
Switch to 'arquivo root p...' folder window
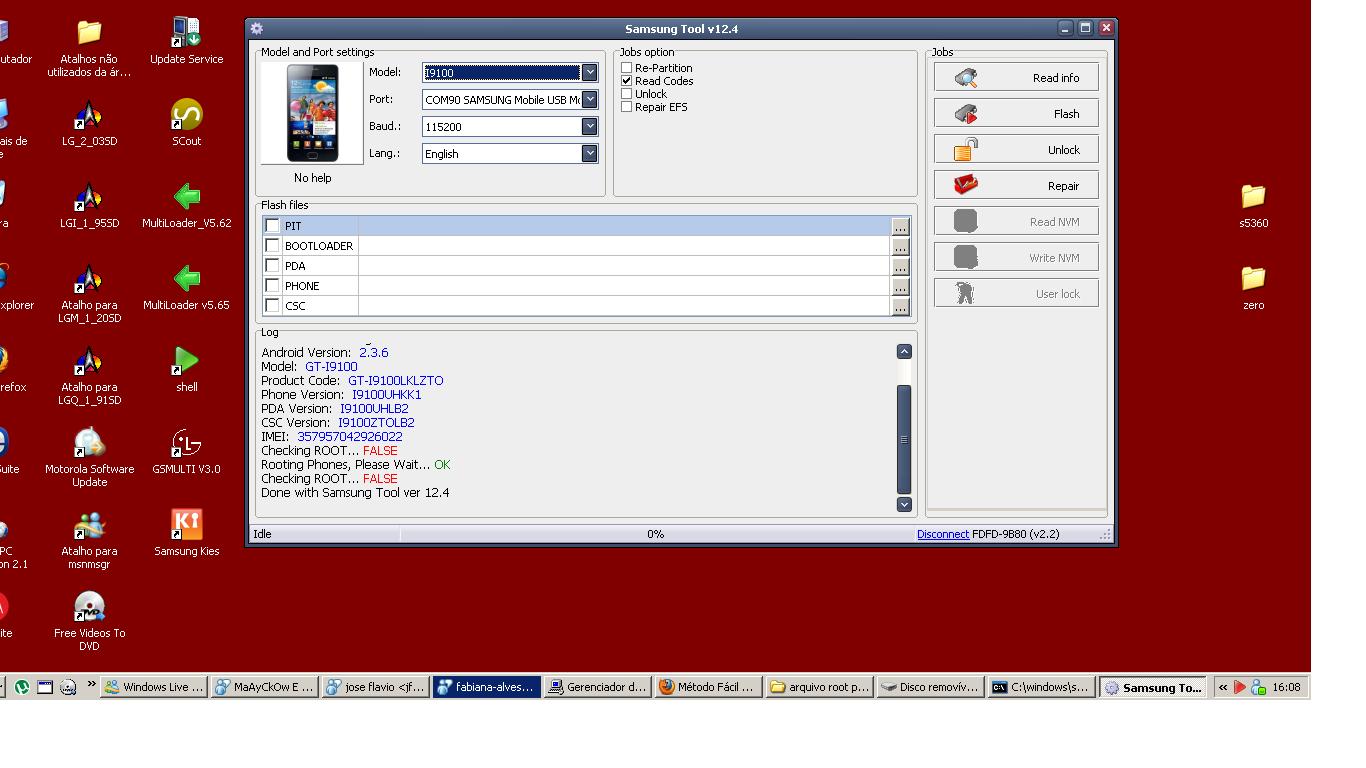coord(820,687)
